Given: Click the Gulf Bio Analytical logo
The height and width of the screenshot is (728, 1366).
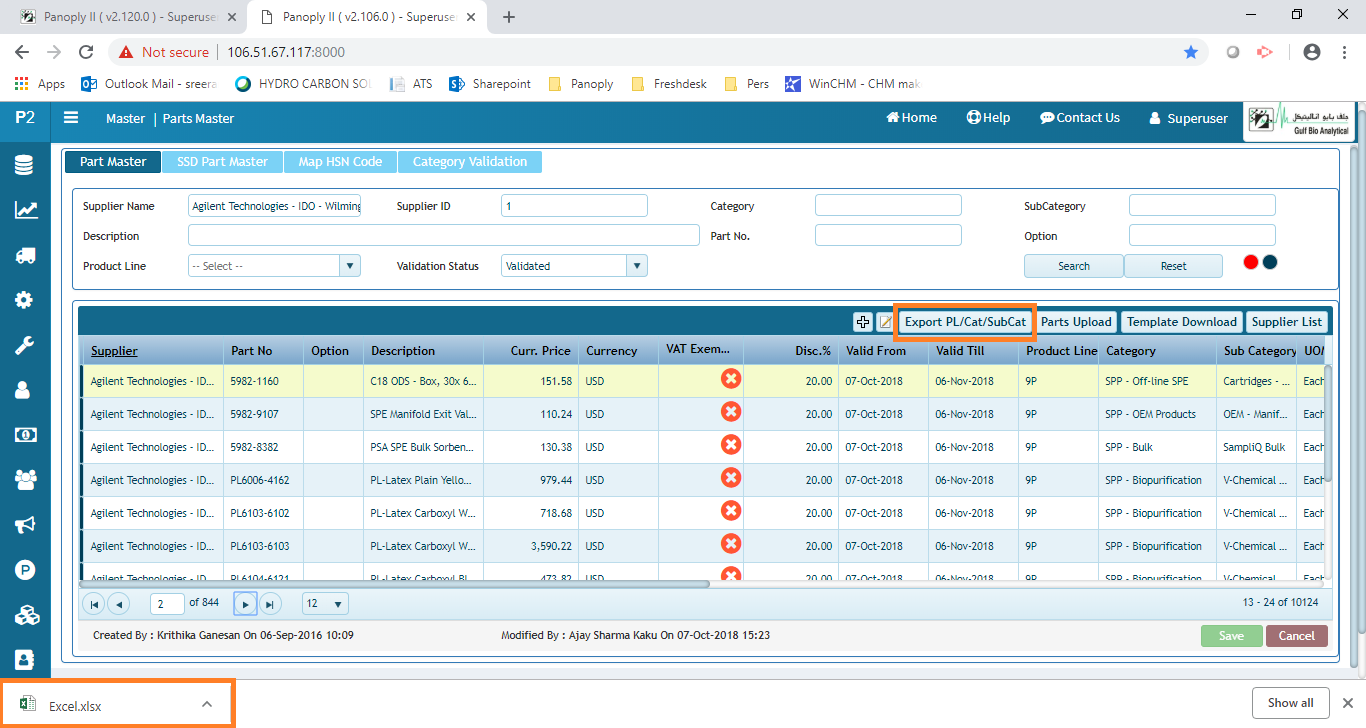Looking at the screenshot, I should (x=1298, y=121).
